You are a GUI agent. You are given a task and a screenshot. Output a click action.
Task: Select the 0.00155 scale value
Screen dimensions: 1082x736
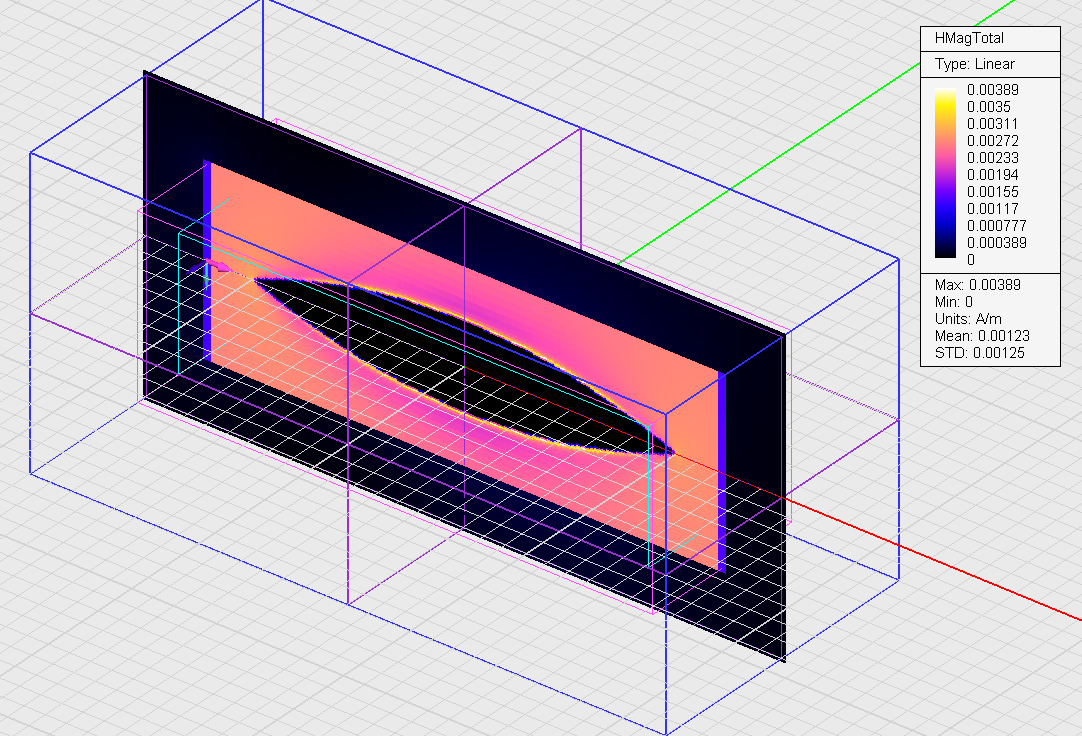tap(992, 192)
